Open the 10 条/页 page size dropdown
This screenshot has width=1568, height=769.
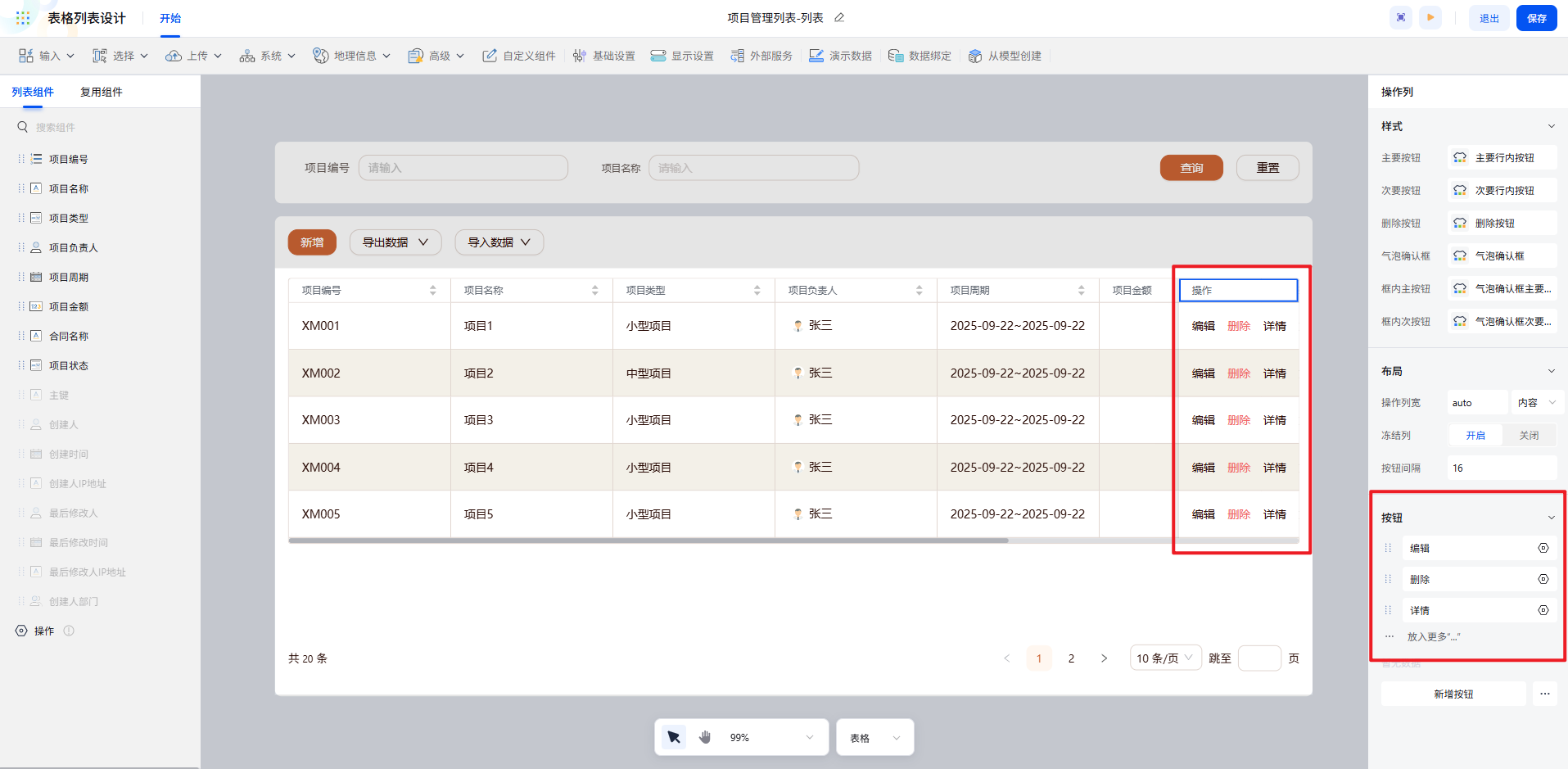pyautogui.click(x=1165, y=658)
